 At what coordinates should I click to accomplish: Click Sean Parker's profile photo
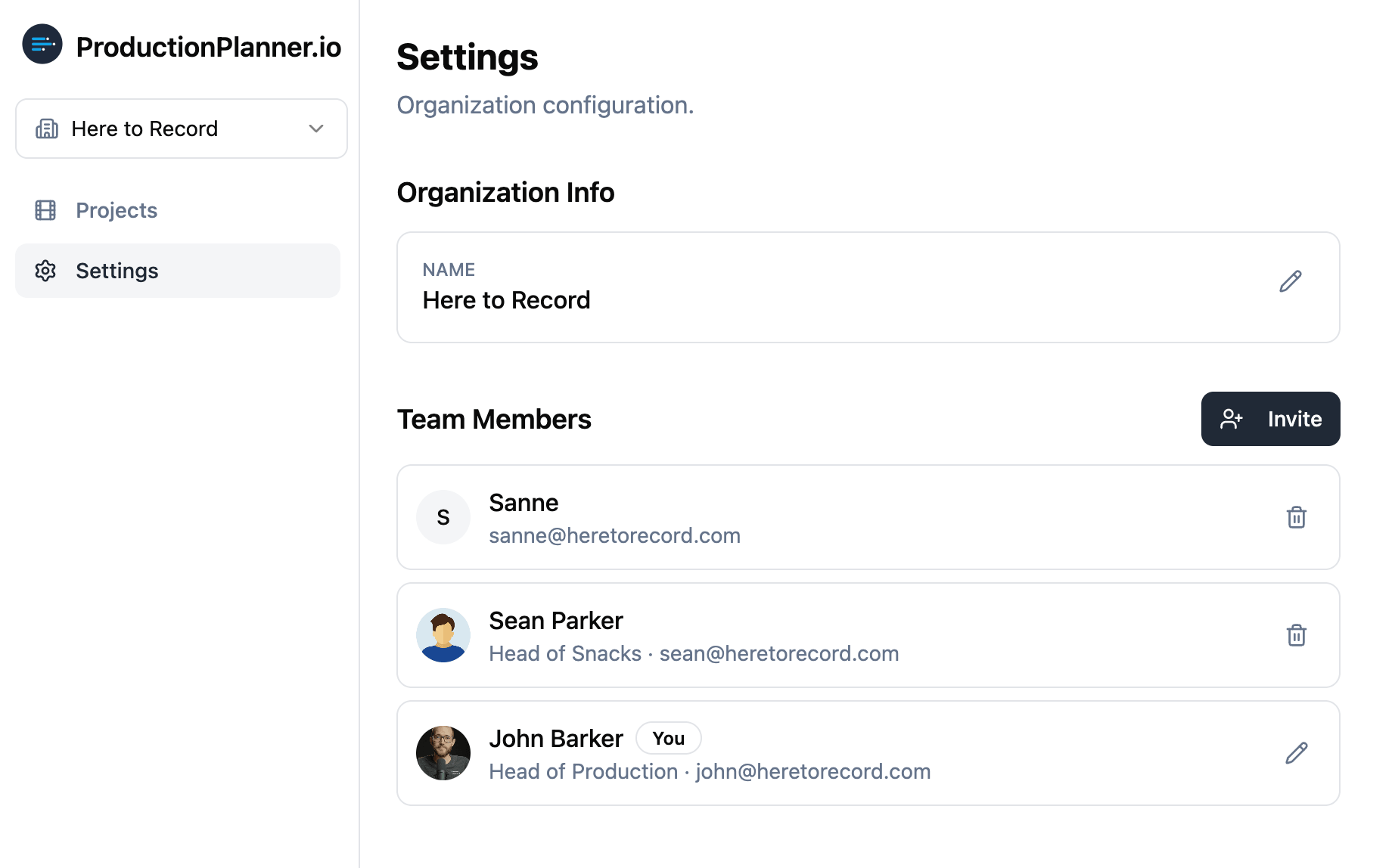pyautogui.click(x=443, y=635)
